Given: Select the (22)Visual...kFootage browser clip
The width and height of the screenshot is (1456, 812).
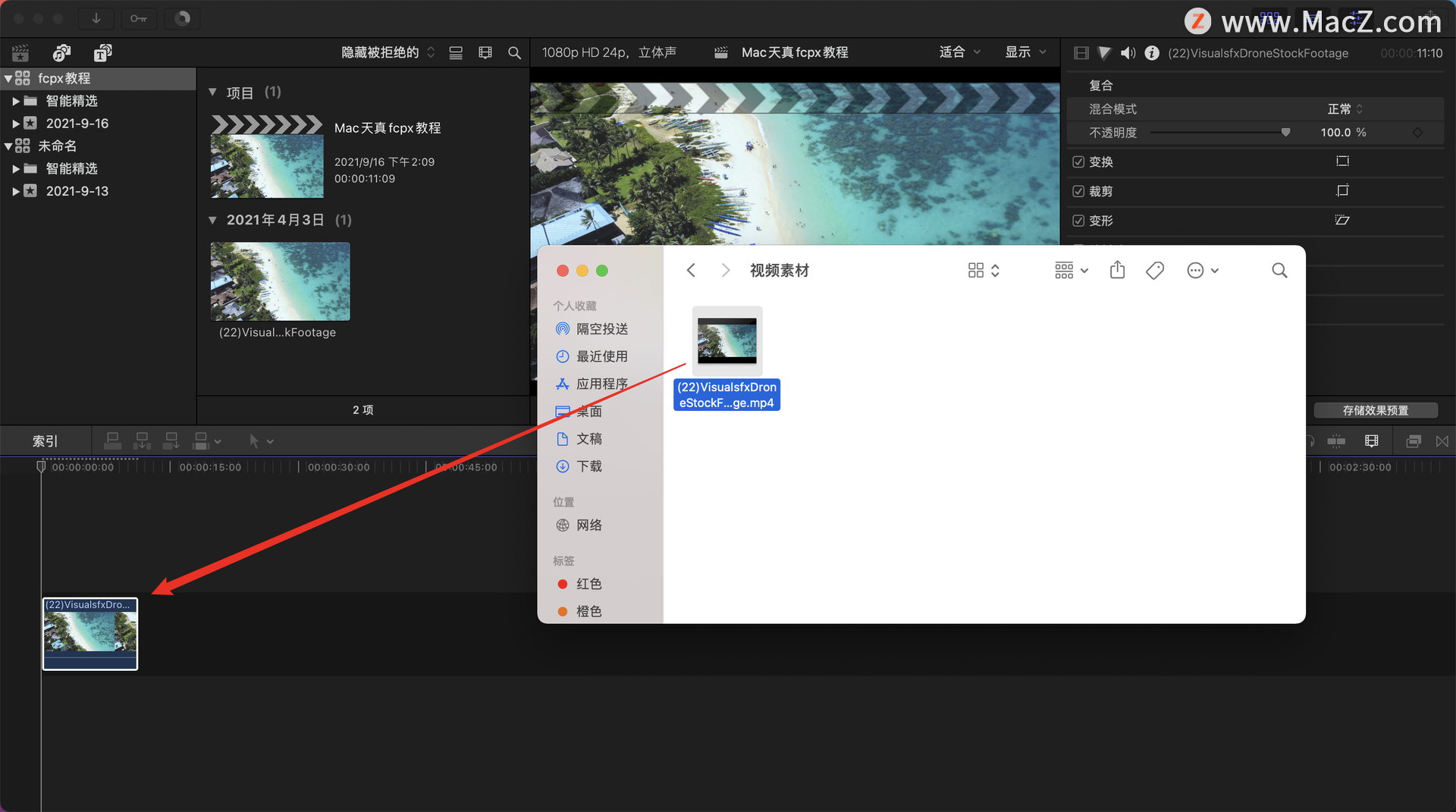Looking at the screenshot, I should pos(280,281).
